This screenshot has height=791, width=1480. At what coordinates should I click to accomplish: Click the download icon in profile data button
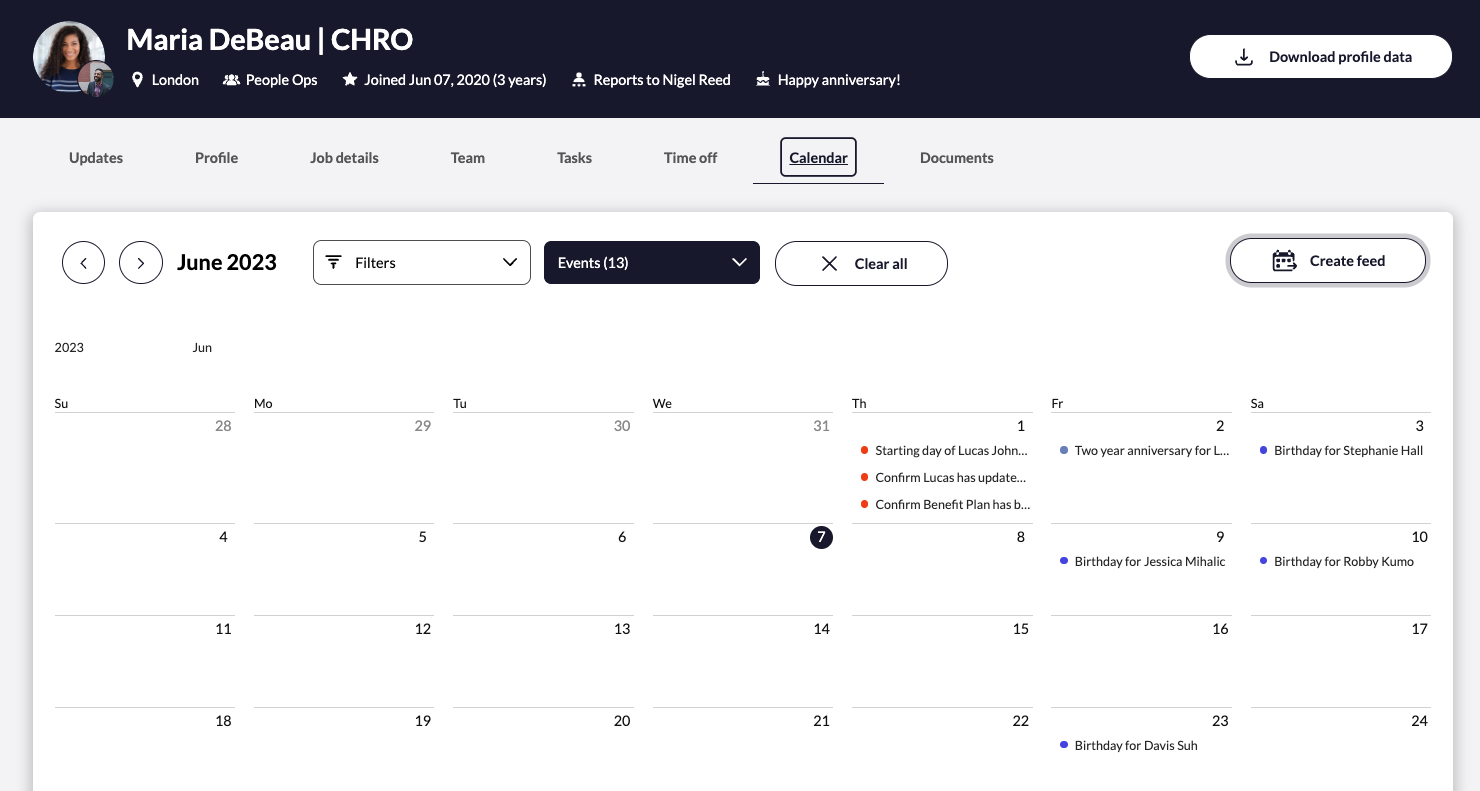point(1243,57)
